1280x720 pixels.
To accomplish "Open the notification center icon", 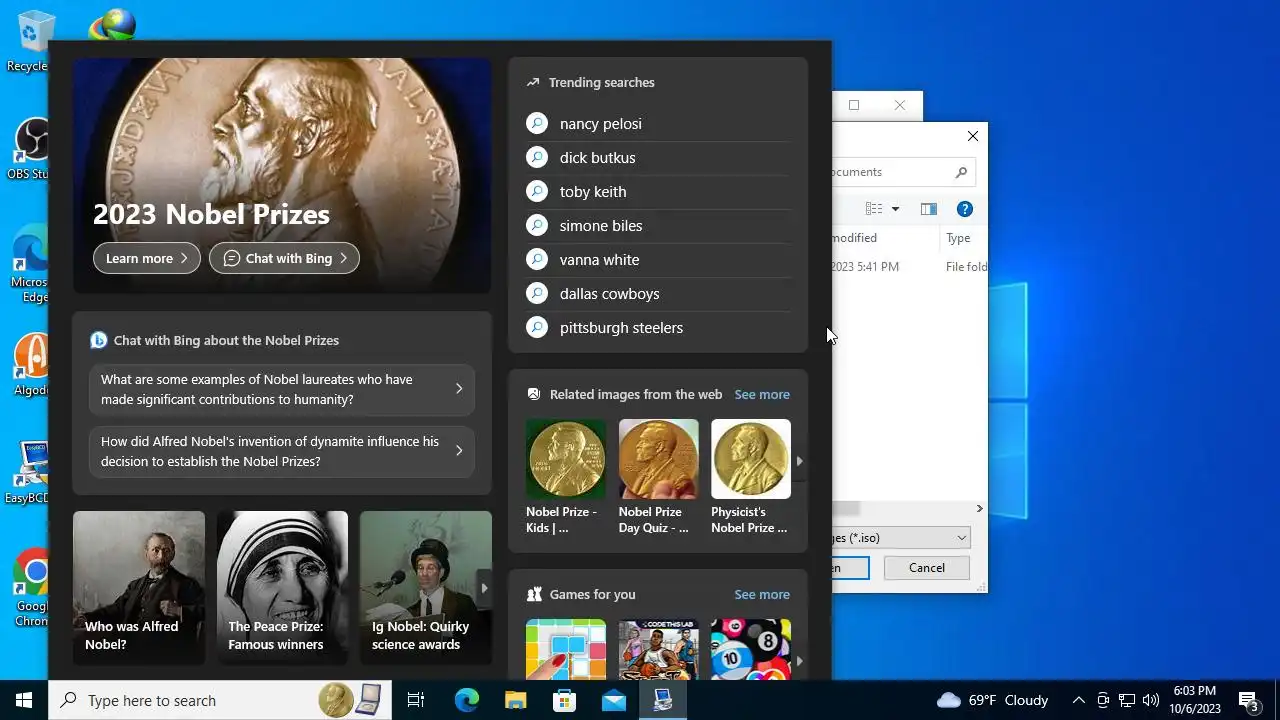I will pos(1248,700).
